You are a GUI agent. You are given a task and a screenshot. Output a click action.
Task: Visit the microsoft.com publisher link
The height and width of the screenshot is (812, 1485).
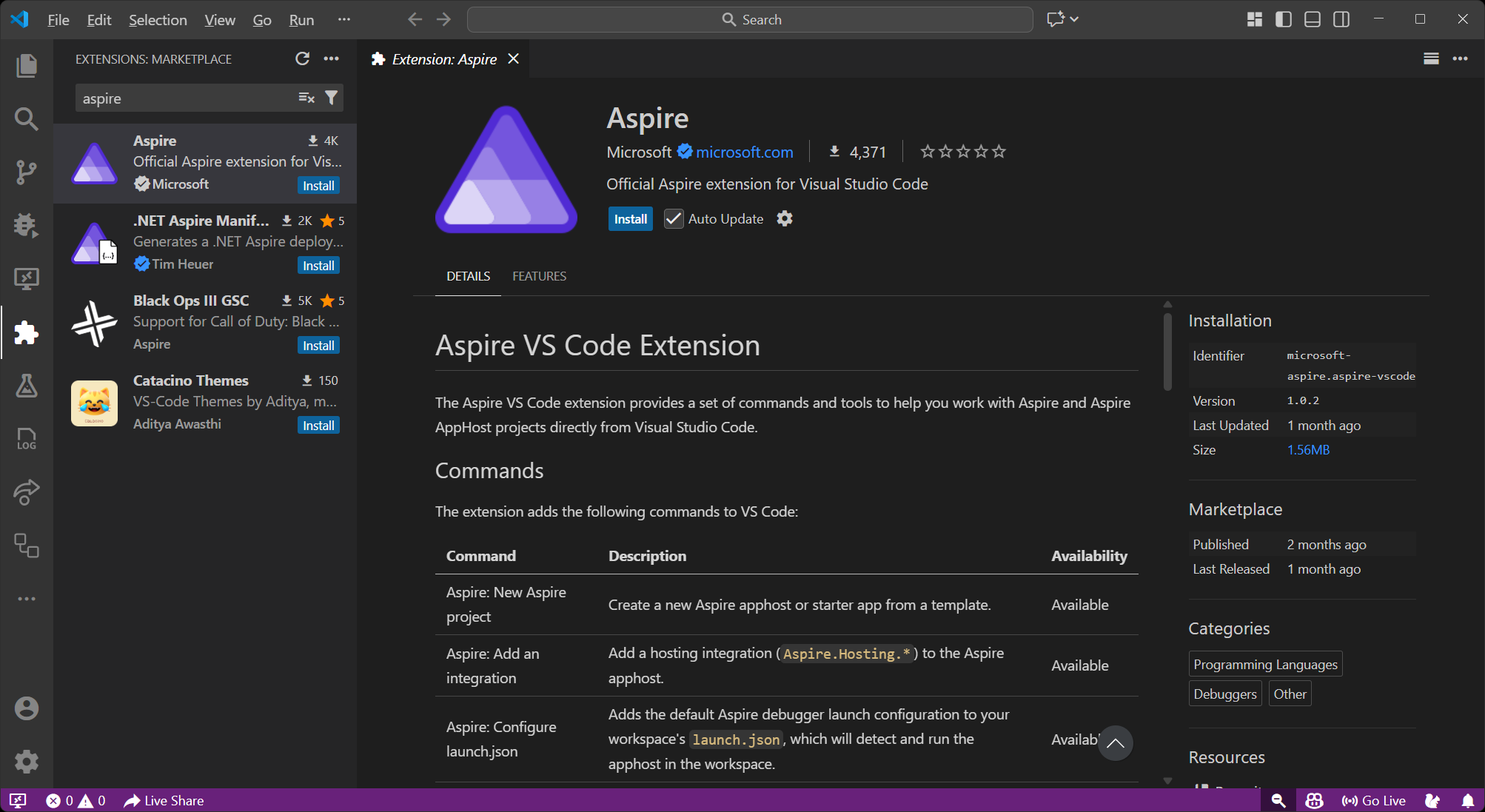(x=742, y=152)
